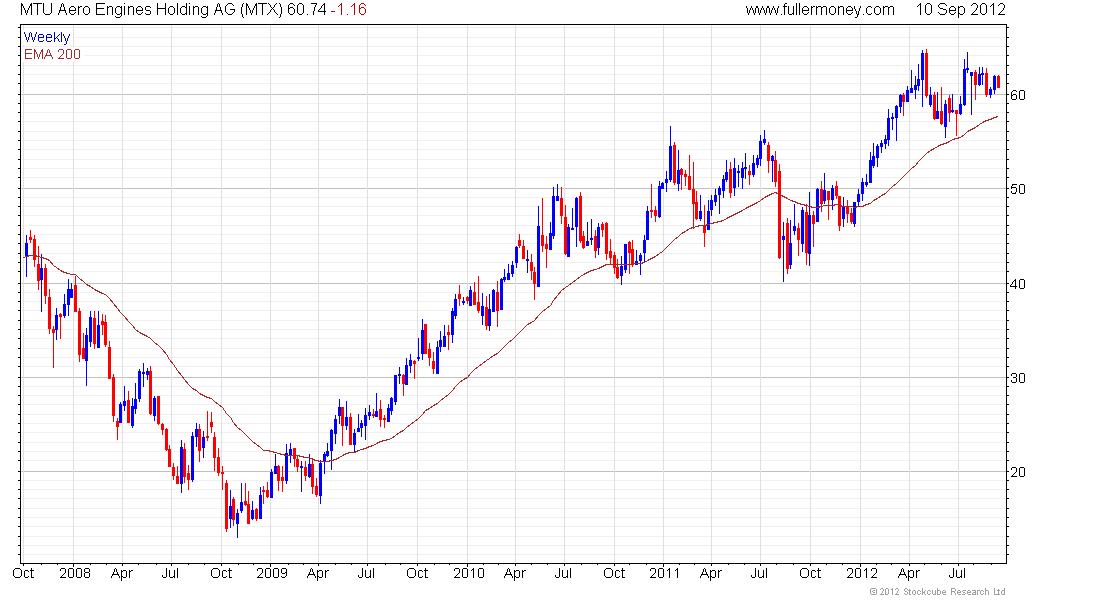The height and width of the screenshot is (600, 1100).
Task: Click the -1.16 price change value
Action: tap(349, 10)
